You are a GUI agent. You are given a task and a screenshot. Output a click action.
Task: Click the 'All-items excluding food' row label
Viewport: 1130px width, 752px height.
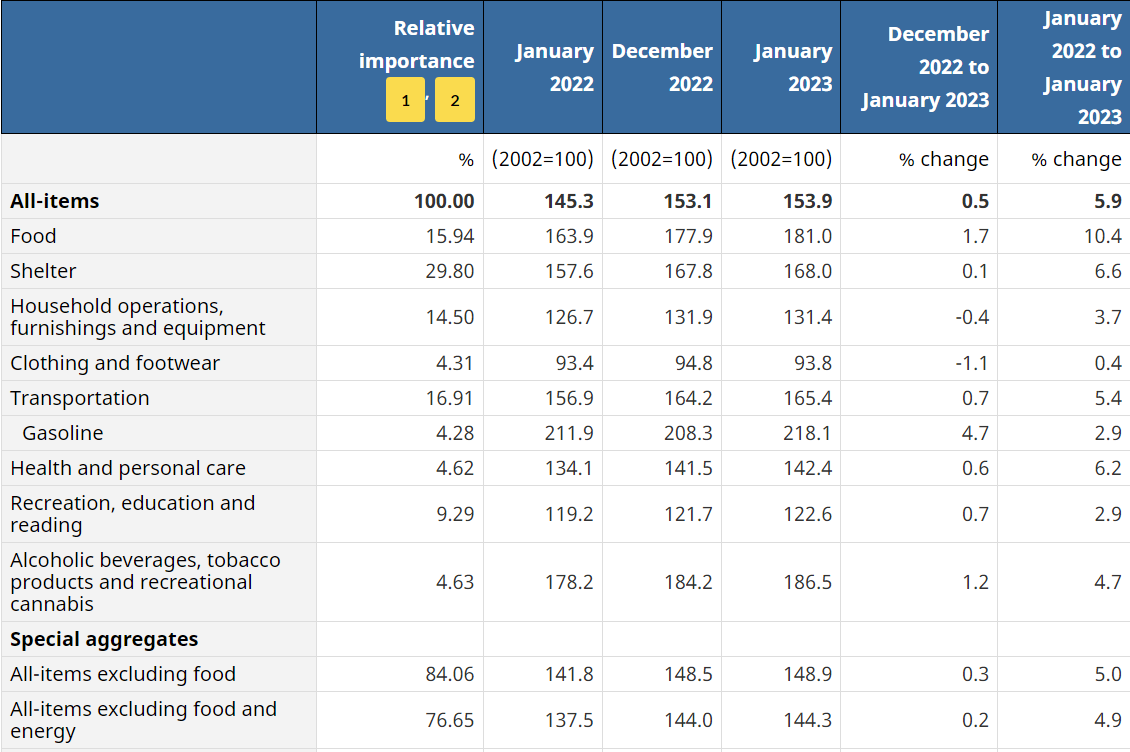pyautogui.click(x=123, y=674)
